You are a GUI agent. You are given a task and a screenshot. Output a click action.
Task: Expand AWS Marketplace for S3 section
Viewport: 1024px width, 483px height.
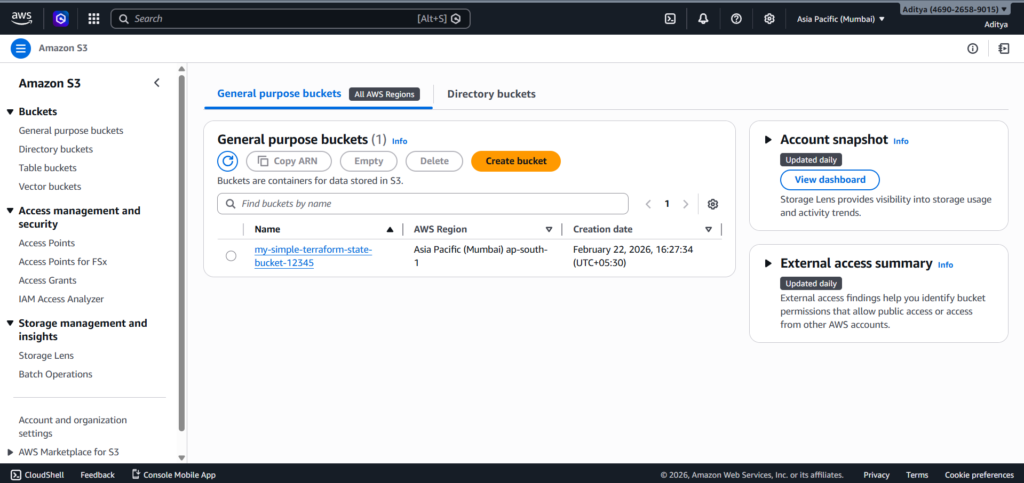10,452
